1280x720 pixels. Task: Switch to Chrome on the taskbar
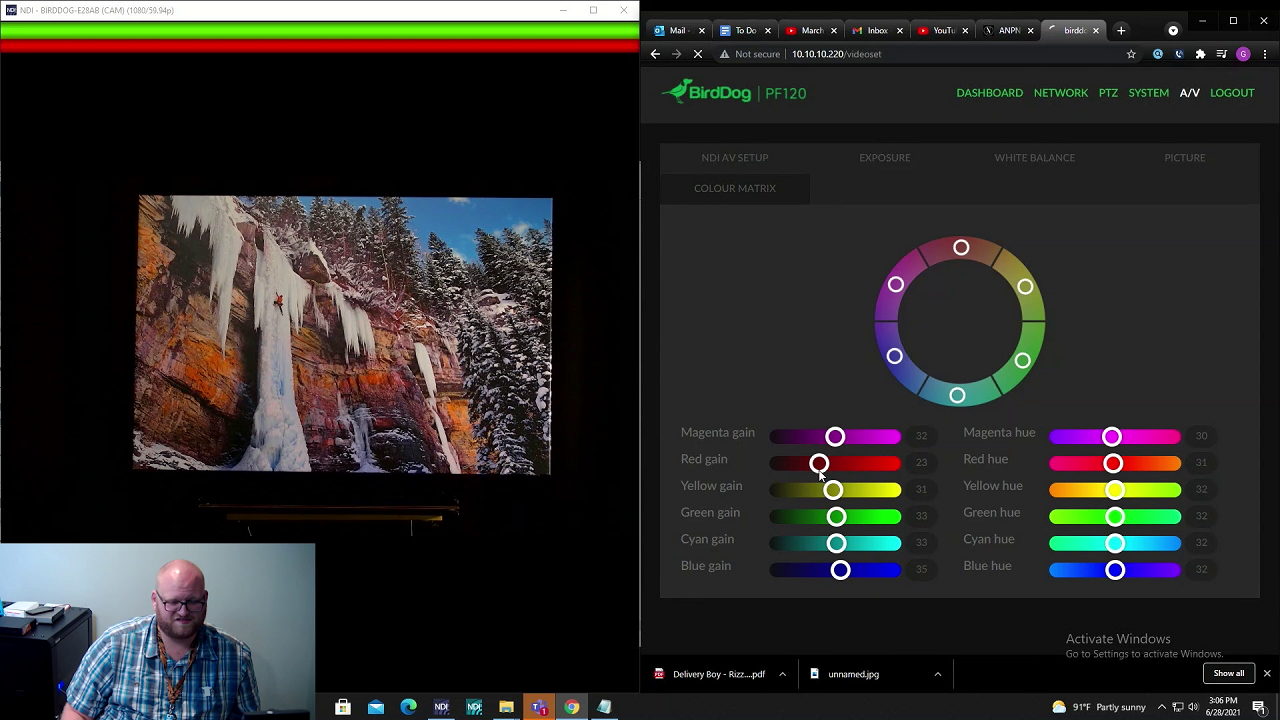(x=571, y=707)
